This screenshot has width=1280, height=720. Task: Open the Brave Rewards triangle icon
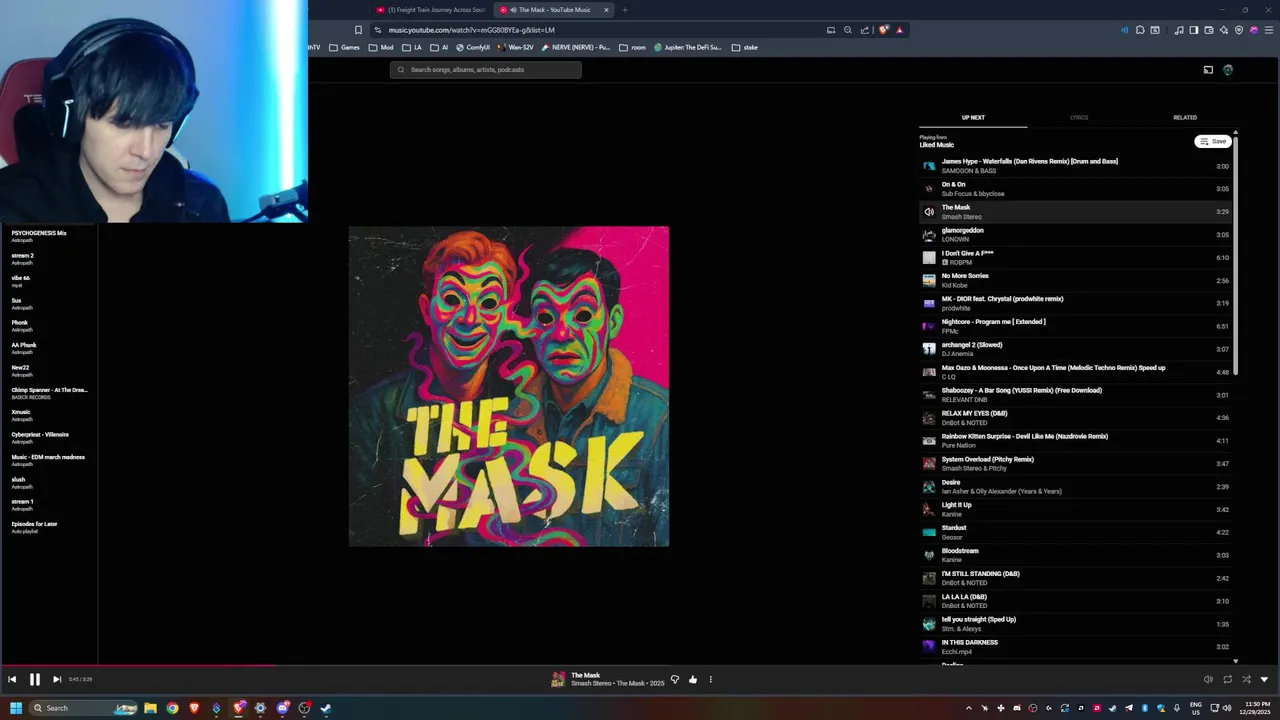pyautogui.click(x=899, y=30)
